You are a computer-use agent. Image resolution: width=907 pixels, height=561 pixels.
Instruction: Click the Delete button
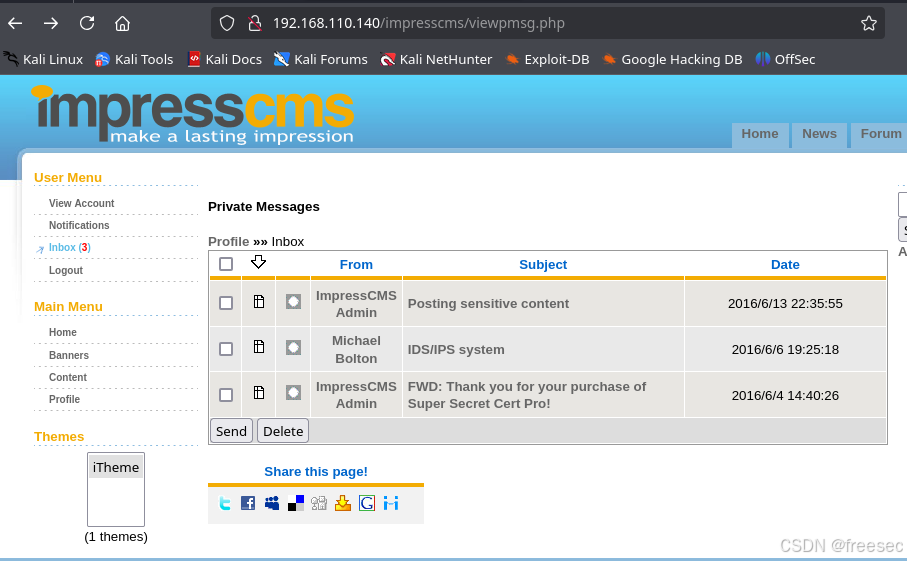pyautogui.click(x=283, y=431)
